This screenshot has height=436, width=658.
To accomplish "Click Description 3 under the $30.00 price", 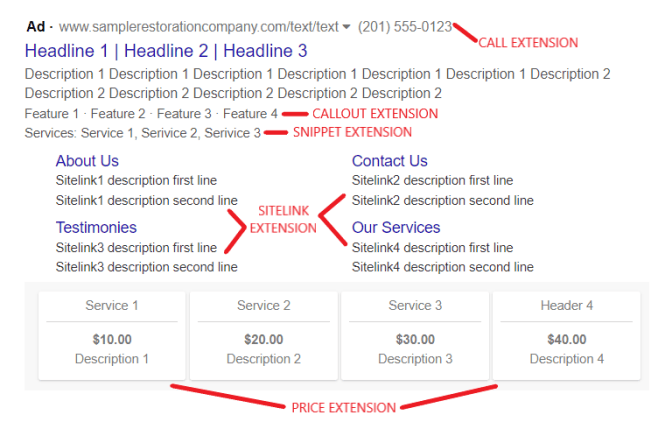I will [x=414, y=359].
